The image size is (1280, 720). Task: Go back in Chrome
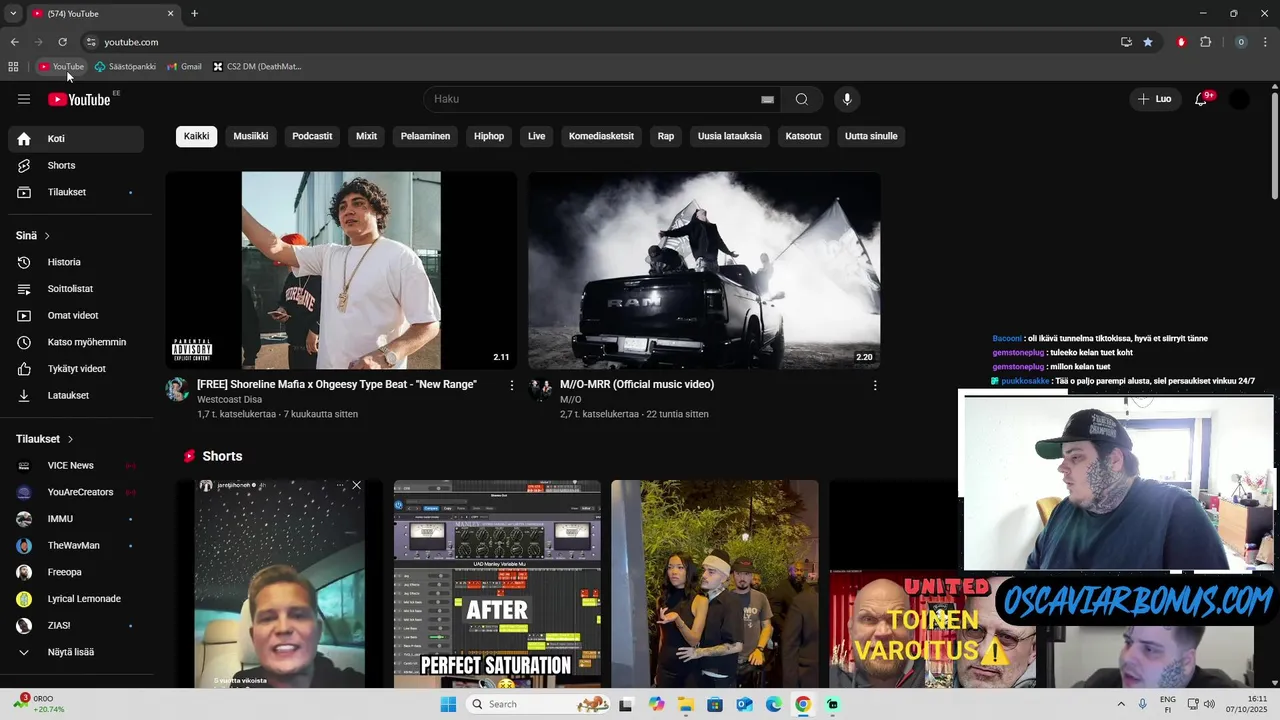(x=14, y=42)
